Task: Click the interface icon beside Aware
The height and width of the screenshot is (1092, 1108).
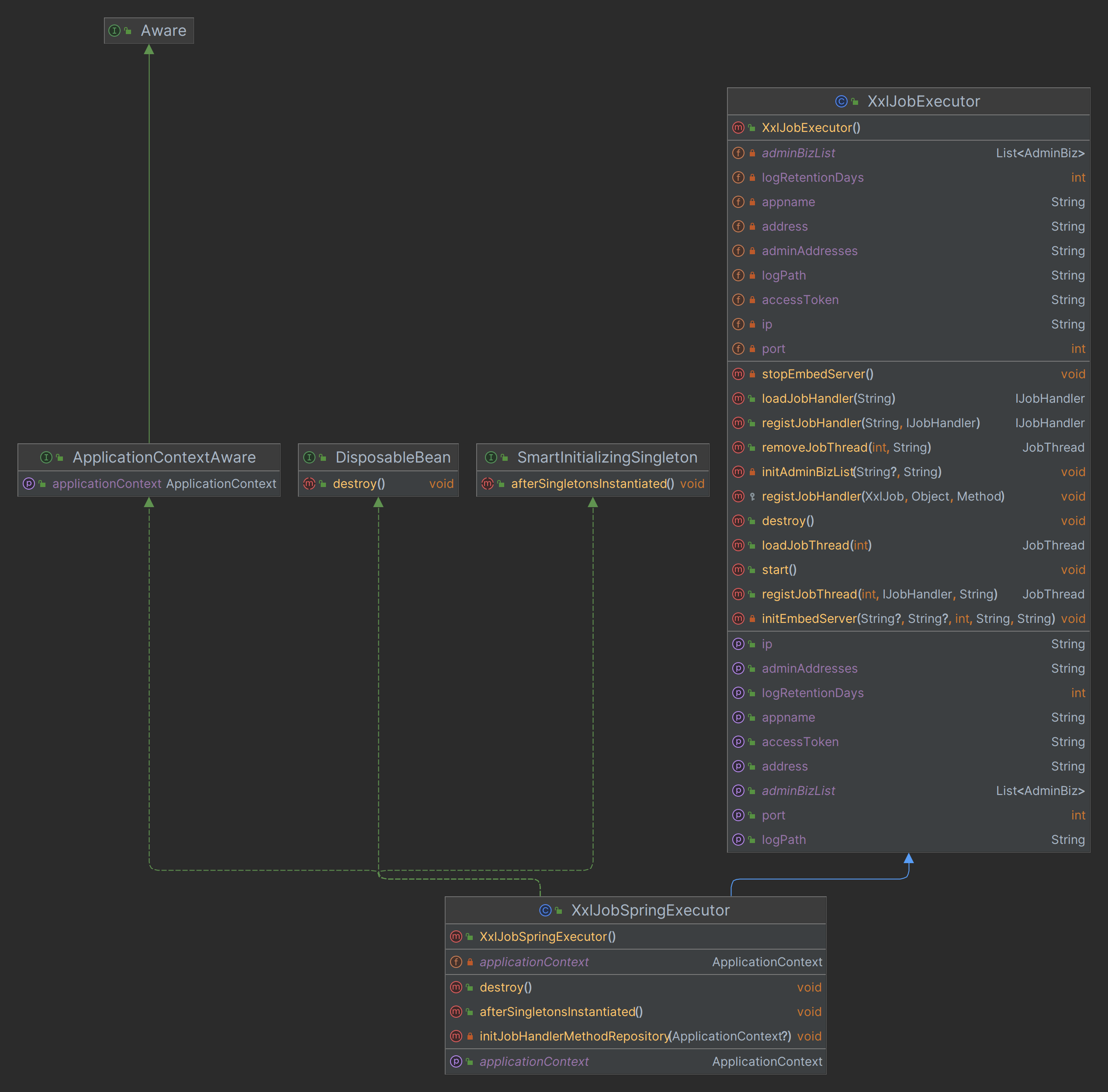Action: [114, 31]
